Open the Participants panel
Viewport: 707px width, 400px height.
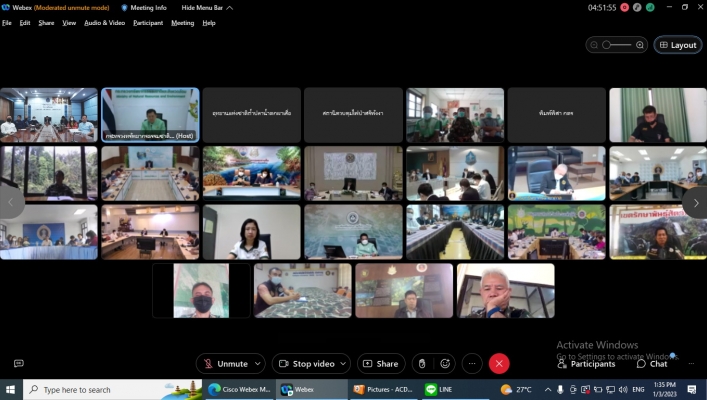pyautogui.click(x=586, y=364)
